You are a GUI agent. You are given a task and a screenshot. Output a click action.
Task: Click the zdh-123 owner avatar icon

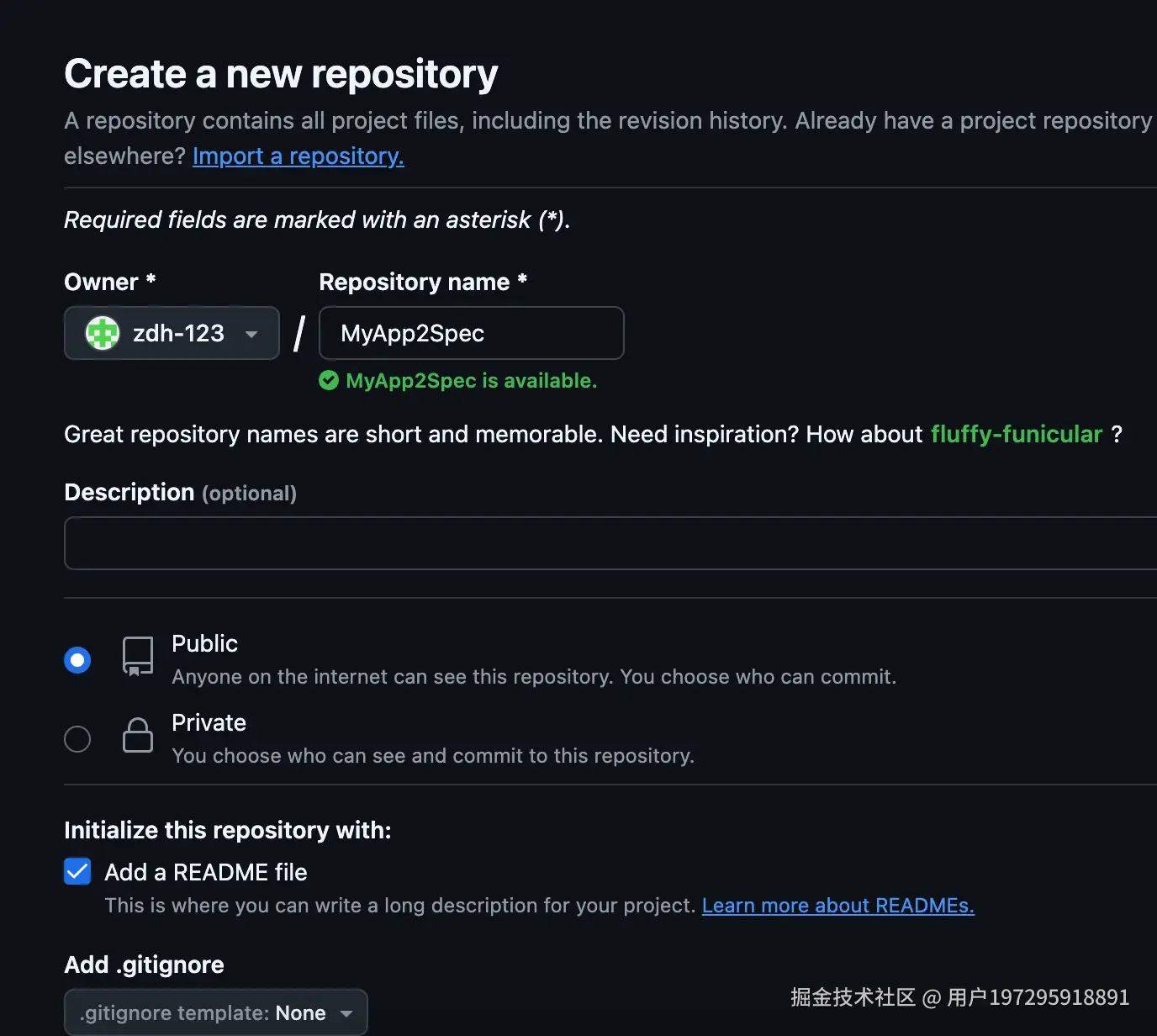pyautogui.click(x=103, y=333)
